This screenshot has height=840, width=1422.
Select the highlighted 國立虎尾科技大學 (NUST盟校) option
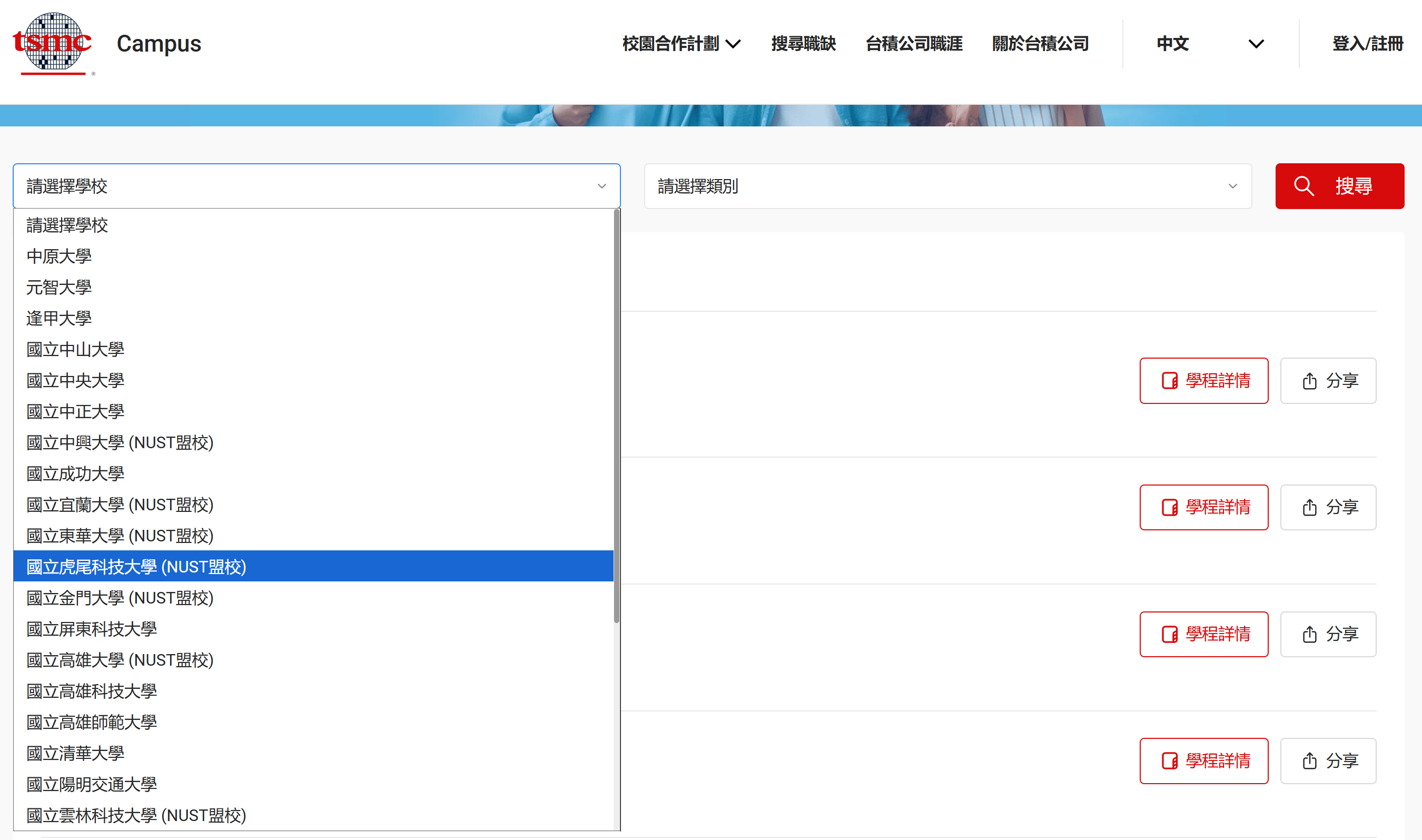[x=137, y=567]
